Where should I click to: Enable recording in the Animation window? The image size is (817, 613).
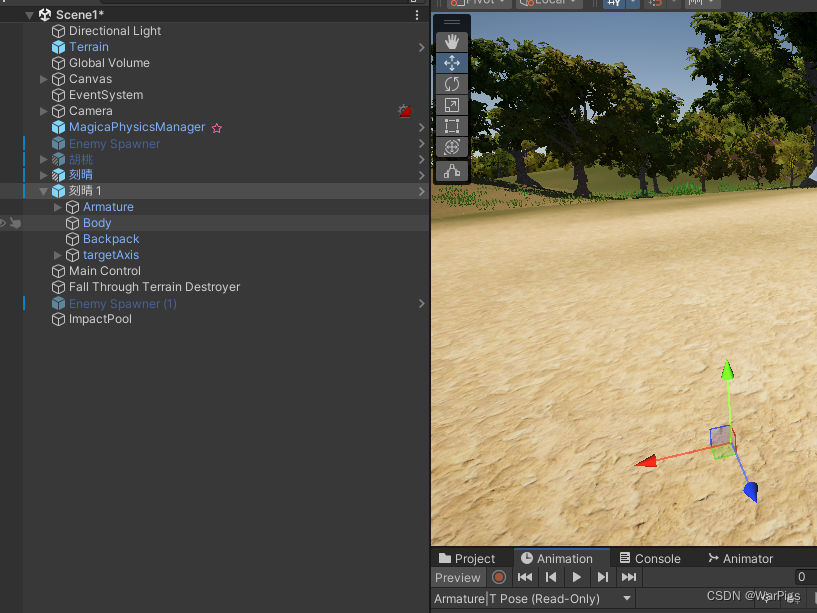tap(499, 577)
